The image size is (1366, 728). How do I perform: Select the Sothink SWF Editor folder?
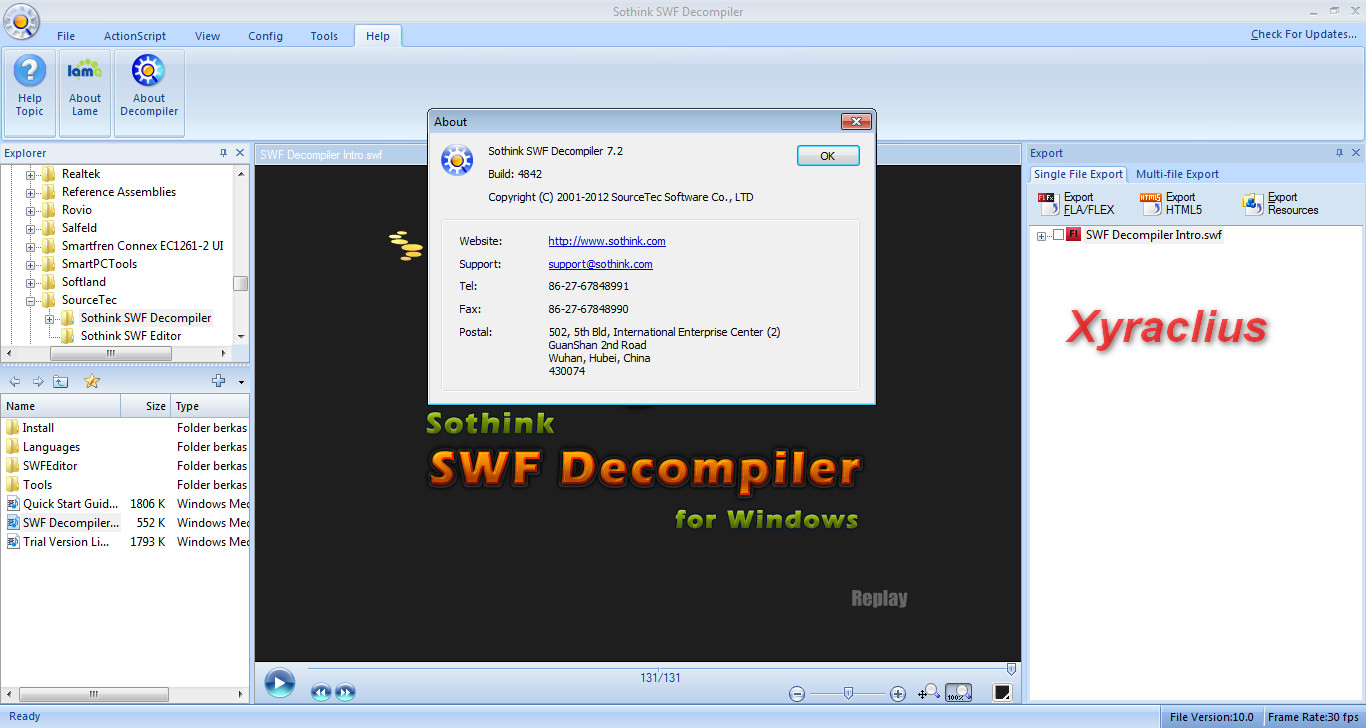pos(131,336)
